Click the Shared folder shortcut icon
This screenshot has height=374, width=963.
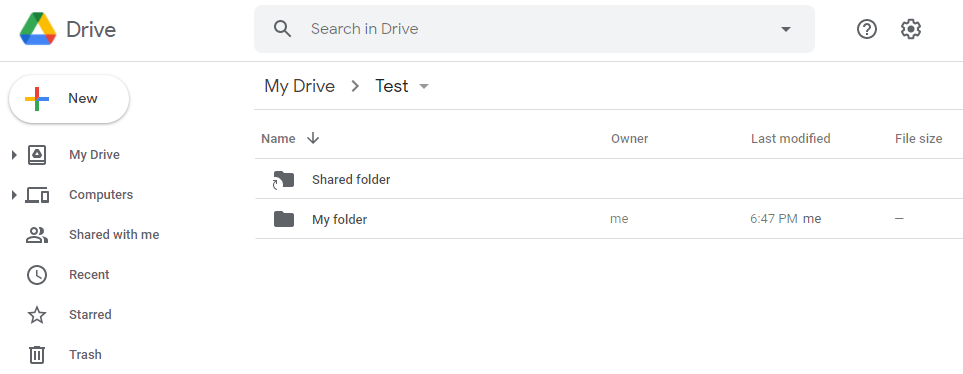283,179
